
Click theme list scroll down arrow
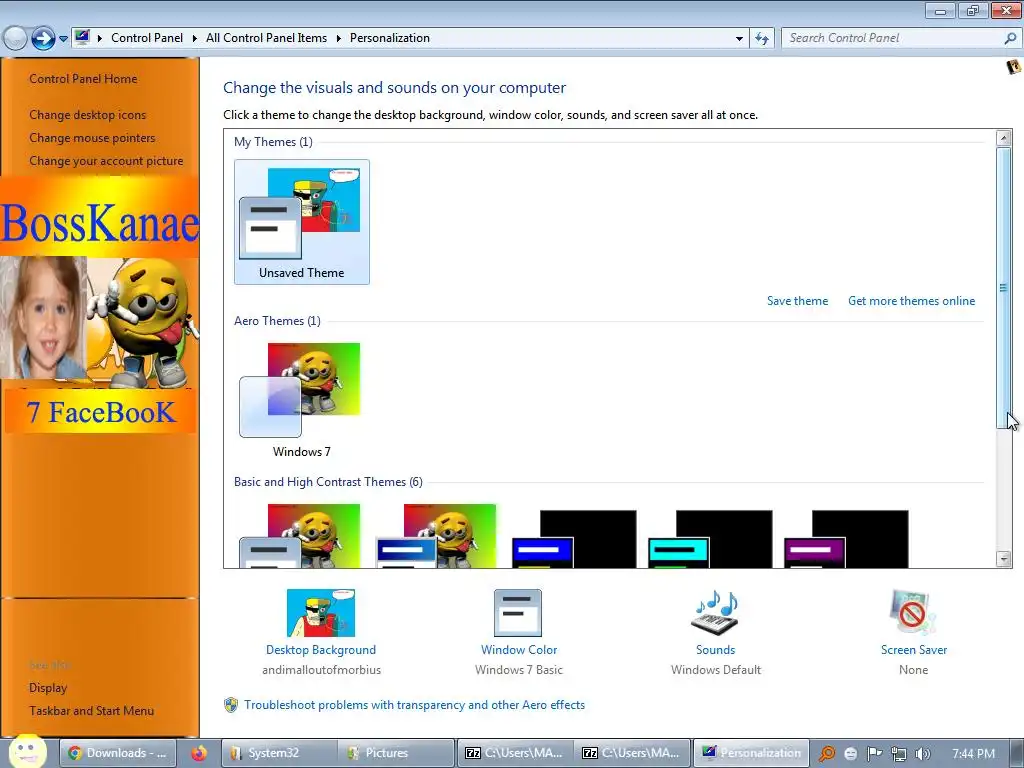(1004, 559)
